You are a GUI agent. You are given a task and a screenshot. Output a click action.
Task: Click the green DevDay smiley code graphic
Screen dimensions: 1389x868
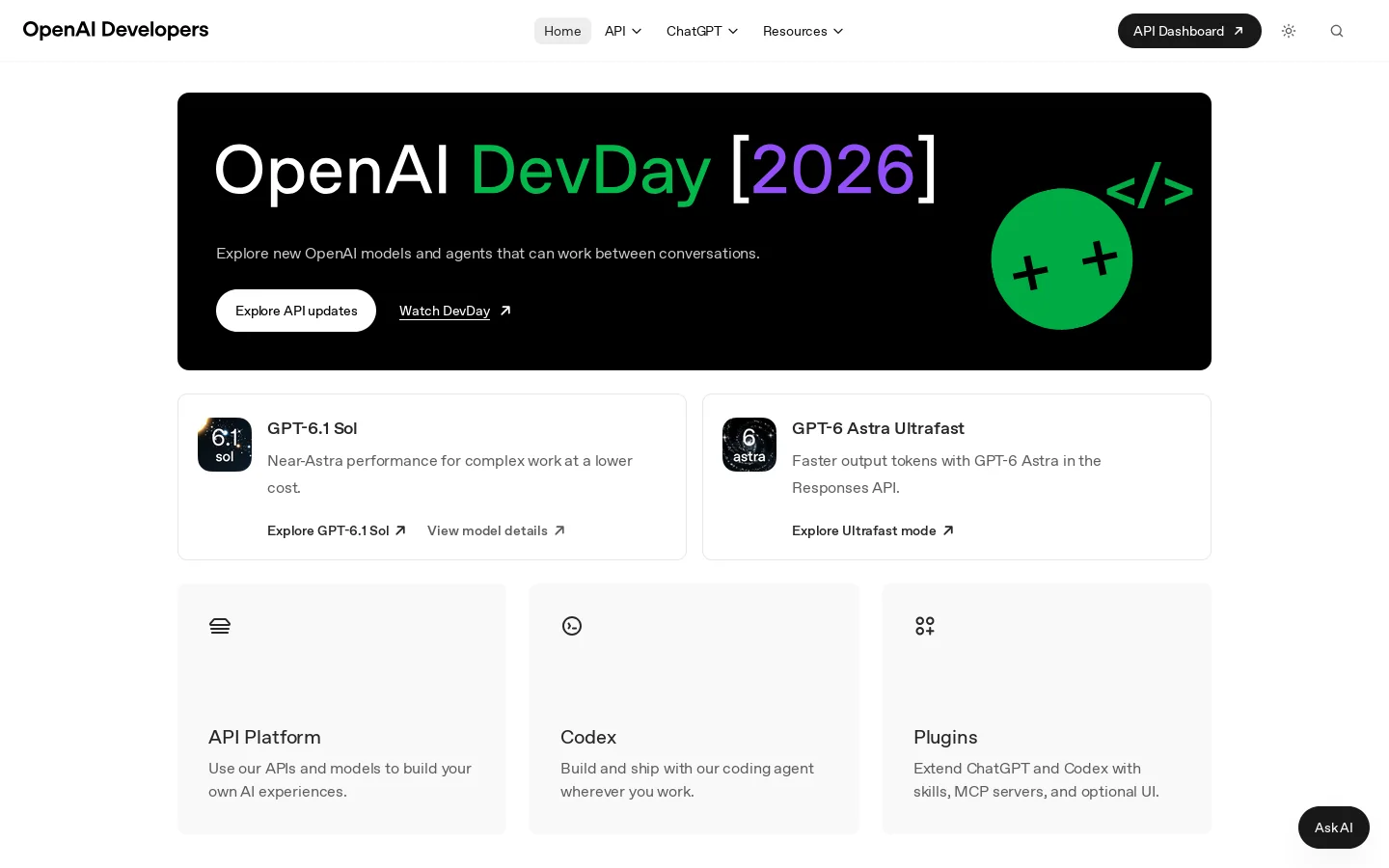1092,246
